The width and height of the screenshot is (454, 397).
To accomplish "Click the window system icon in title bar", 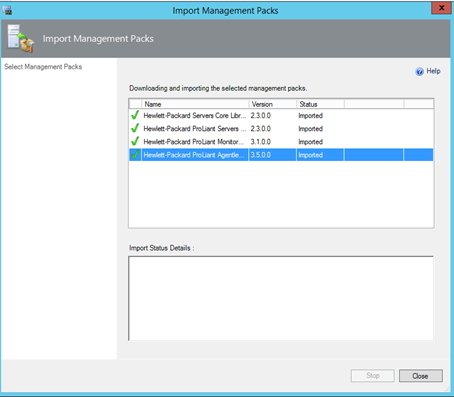I will (7, 10).
